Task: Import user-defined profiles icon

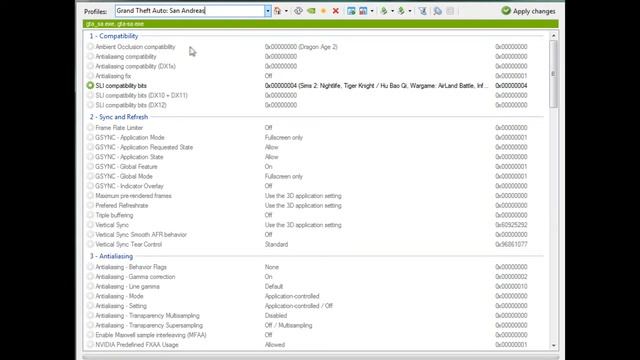Action: (401, 11)
